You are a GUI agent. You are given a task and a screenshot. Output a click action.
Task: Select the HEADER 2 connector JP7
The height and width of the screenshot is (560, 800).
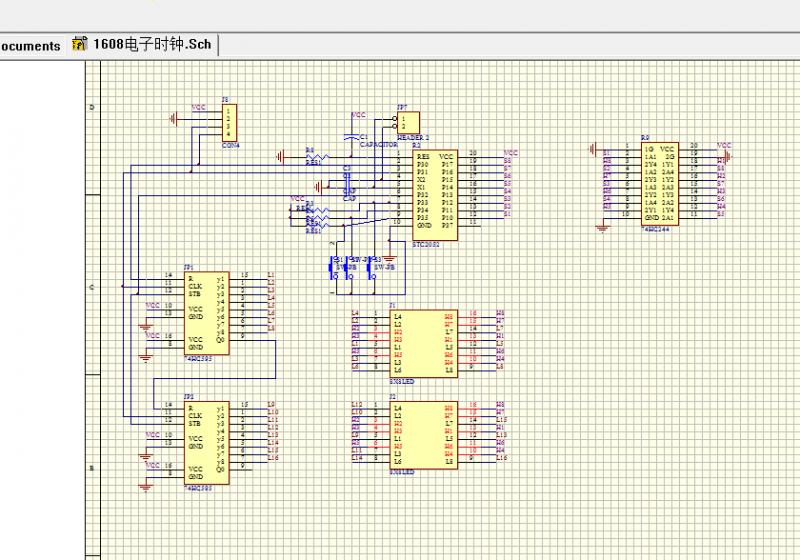pos(410,122)
